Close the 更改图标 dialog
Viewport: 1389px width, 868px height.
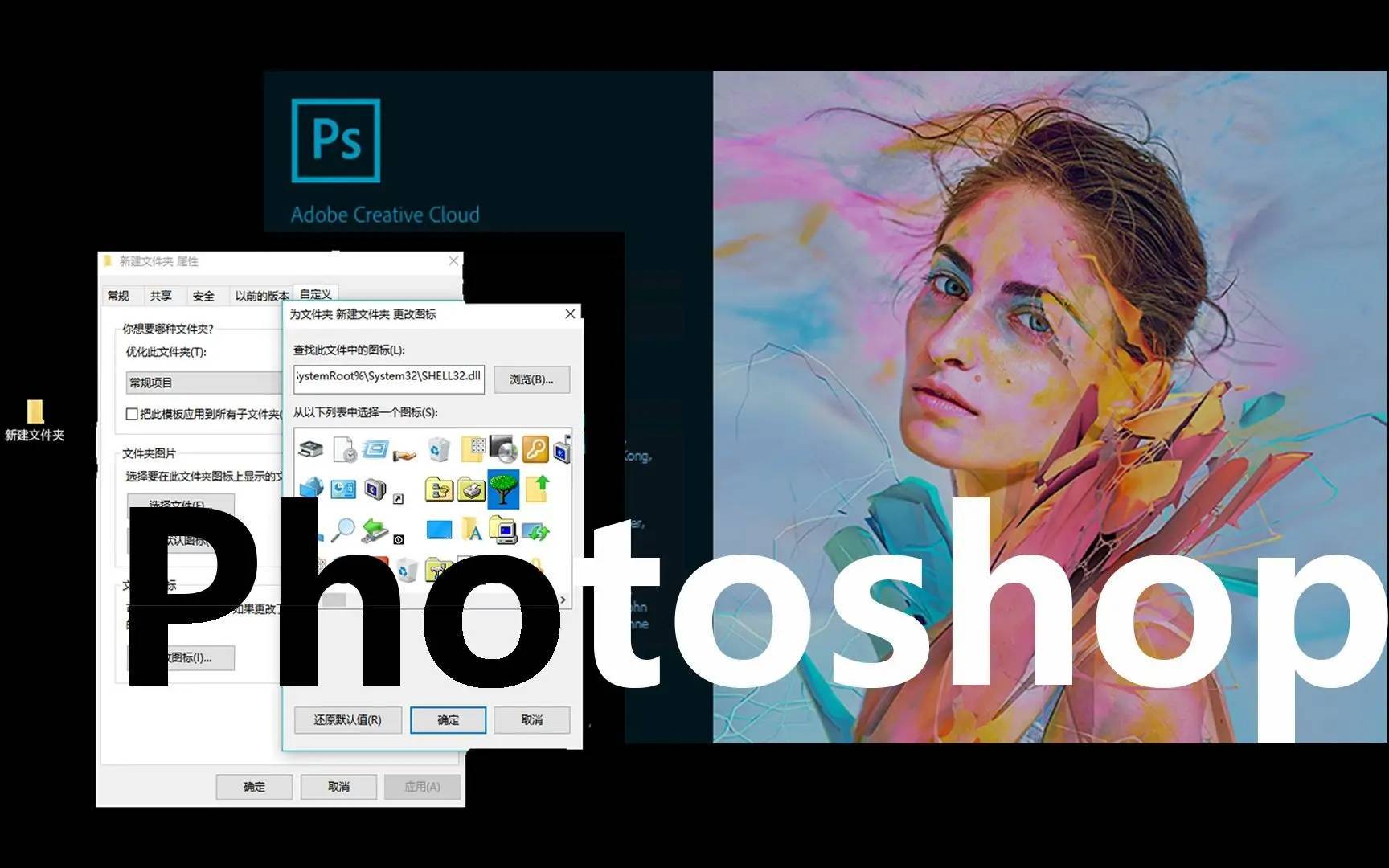click(570, 313)
